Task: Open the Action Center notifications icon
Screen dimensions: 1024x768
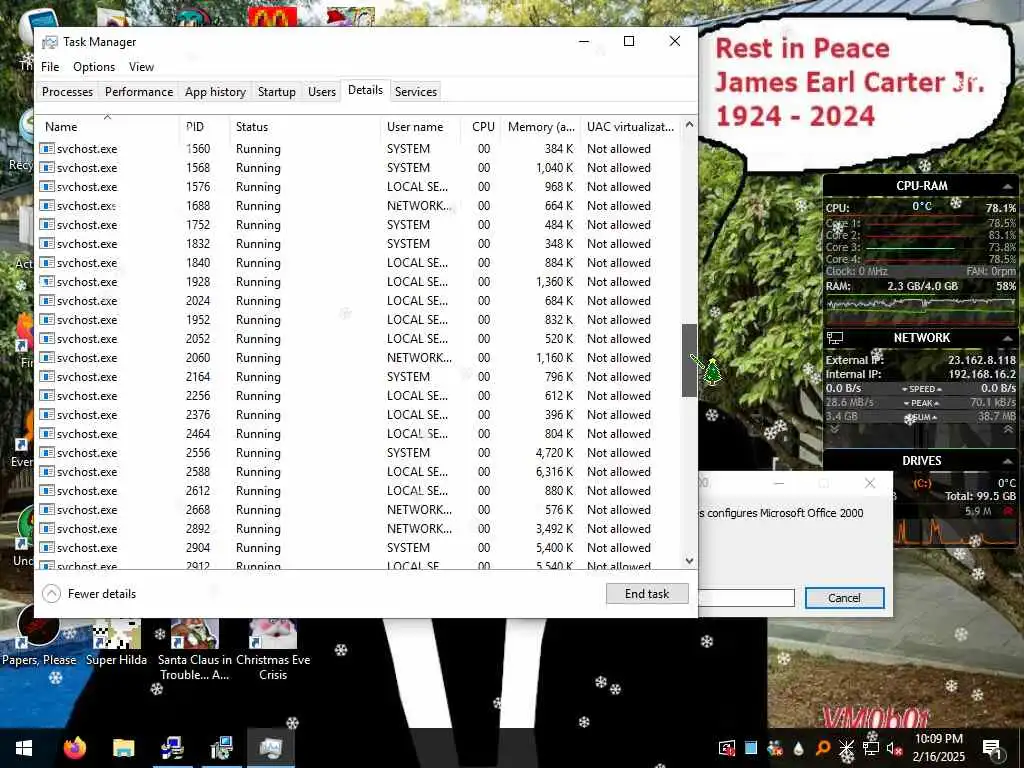Action: coord(992,748)
